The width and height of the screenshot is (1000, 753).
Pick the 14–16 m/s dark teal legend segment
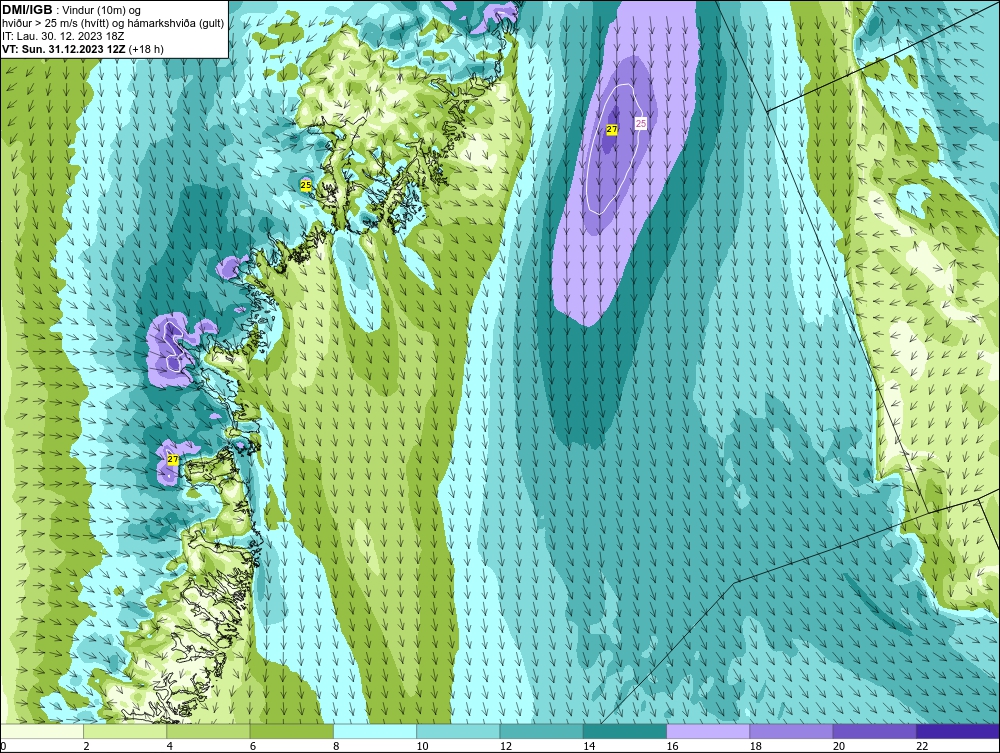pyautogui.click(x=624, y=731)
